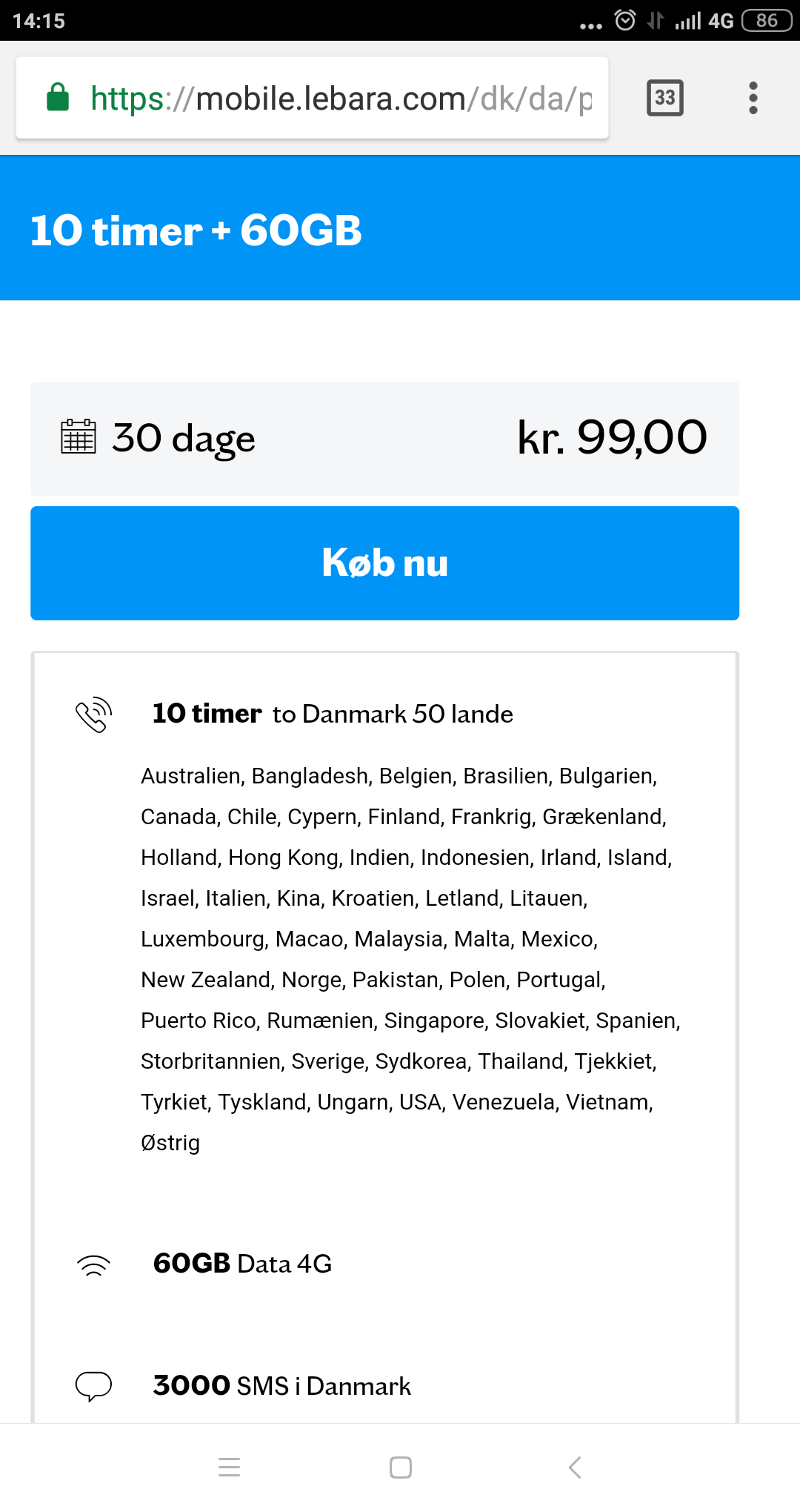
Task: Tap the 10 timer to Danmark 50 lande heading
Action: (333, 714)
